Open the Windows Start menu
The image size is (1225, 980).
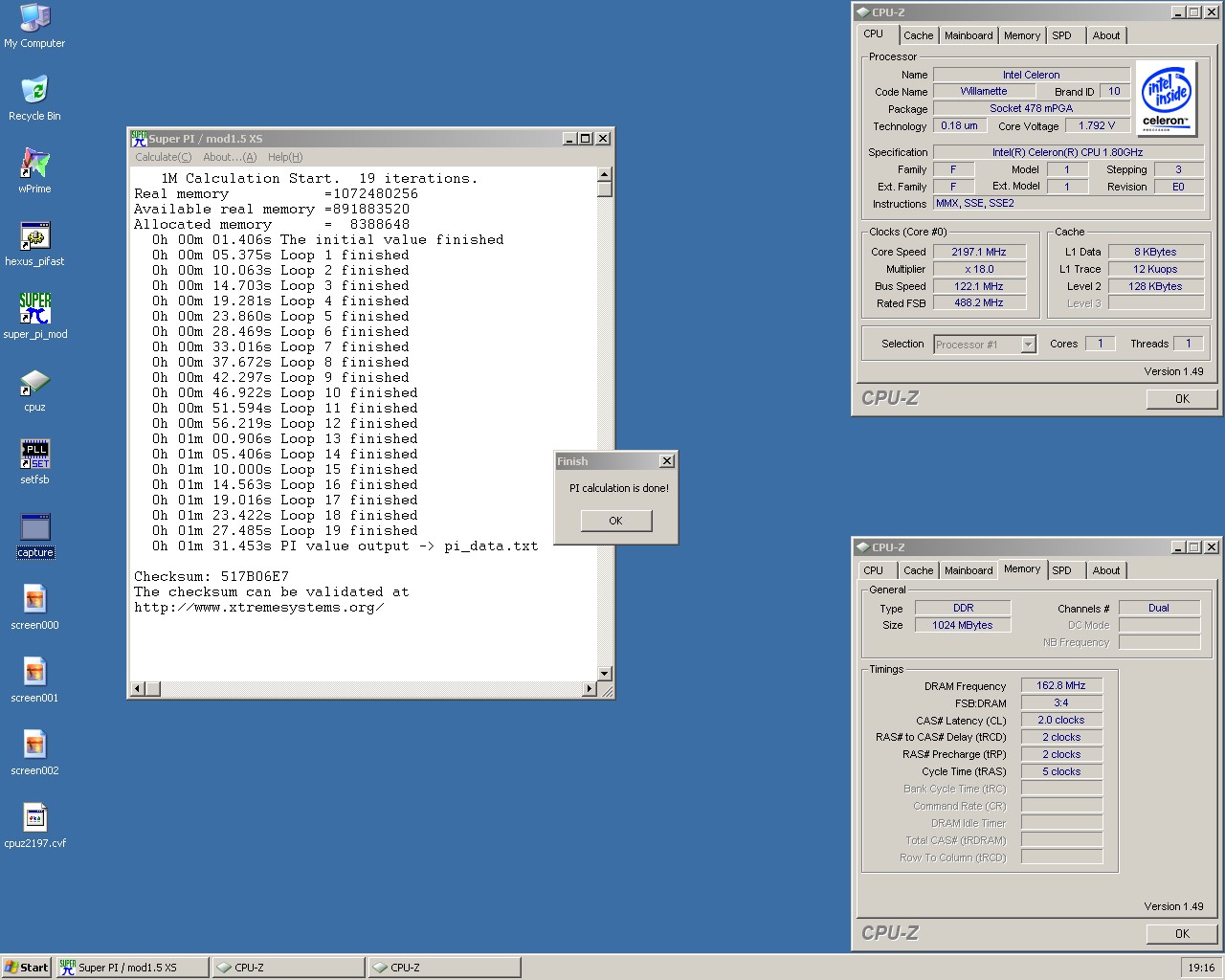tap(27, 968)
